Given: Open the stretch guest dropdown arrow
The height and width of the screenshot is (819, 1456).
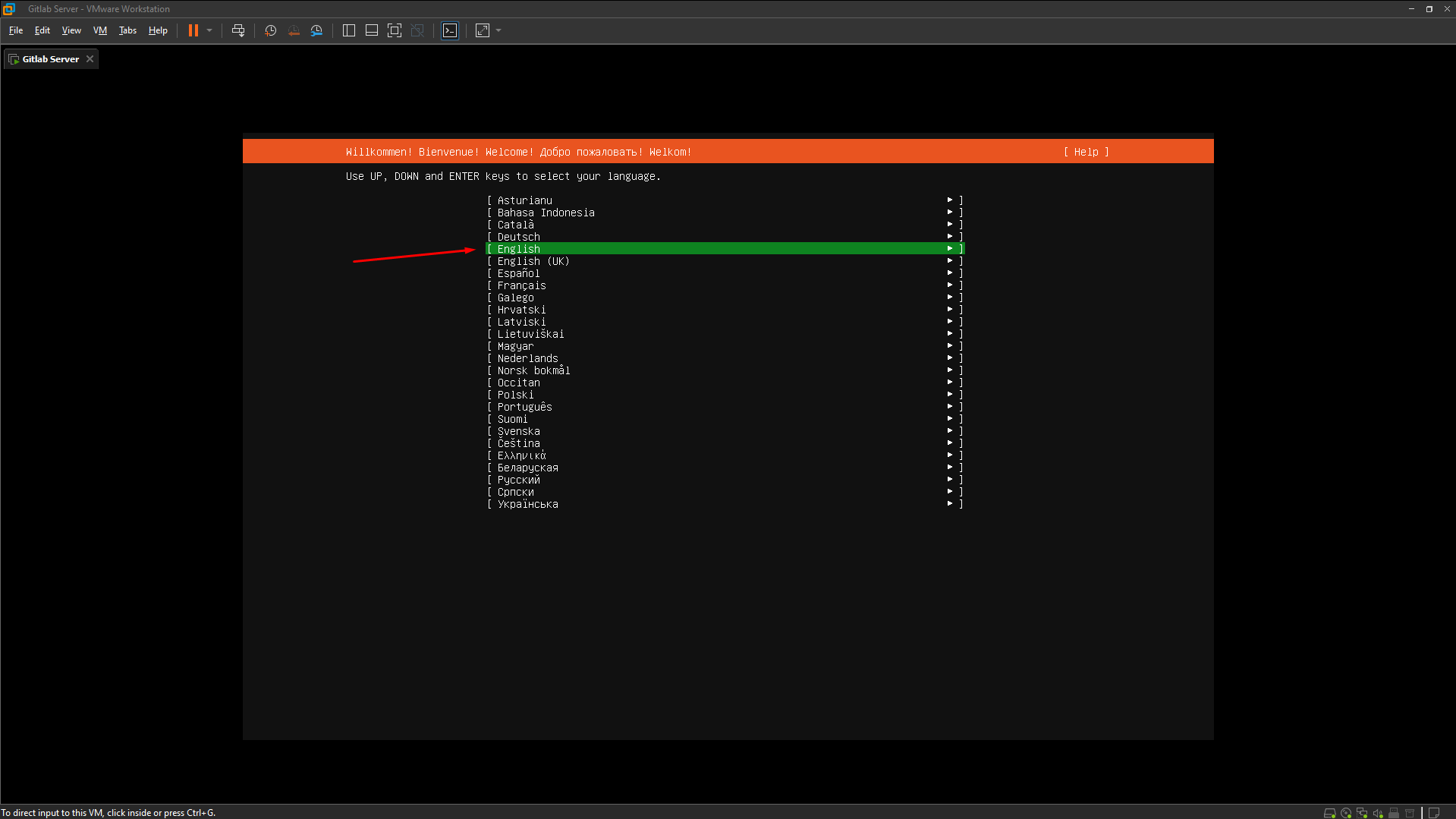Looking at the screenshot, I should [x=498, y=30].
